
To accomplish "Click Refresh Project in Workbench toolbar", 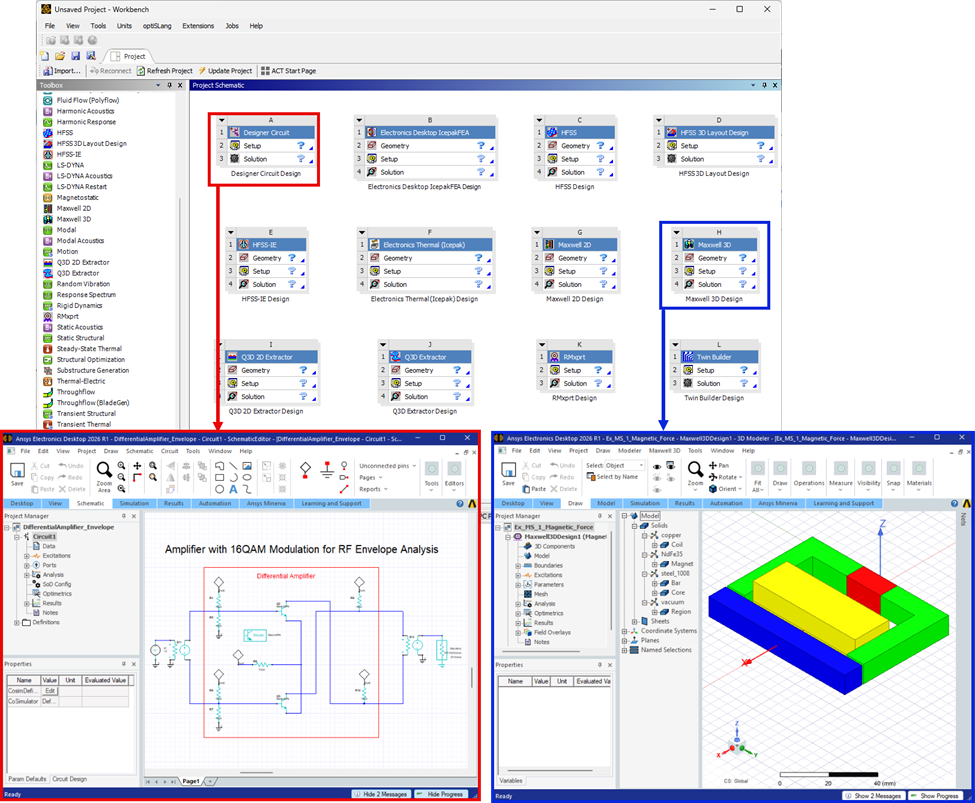I will (x=165, y=71).
